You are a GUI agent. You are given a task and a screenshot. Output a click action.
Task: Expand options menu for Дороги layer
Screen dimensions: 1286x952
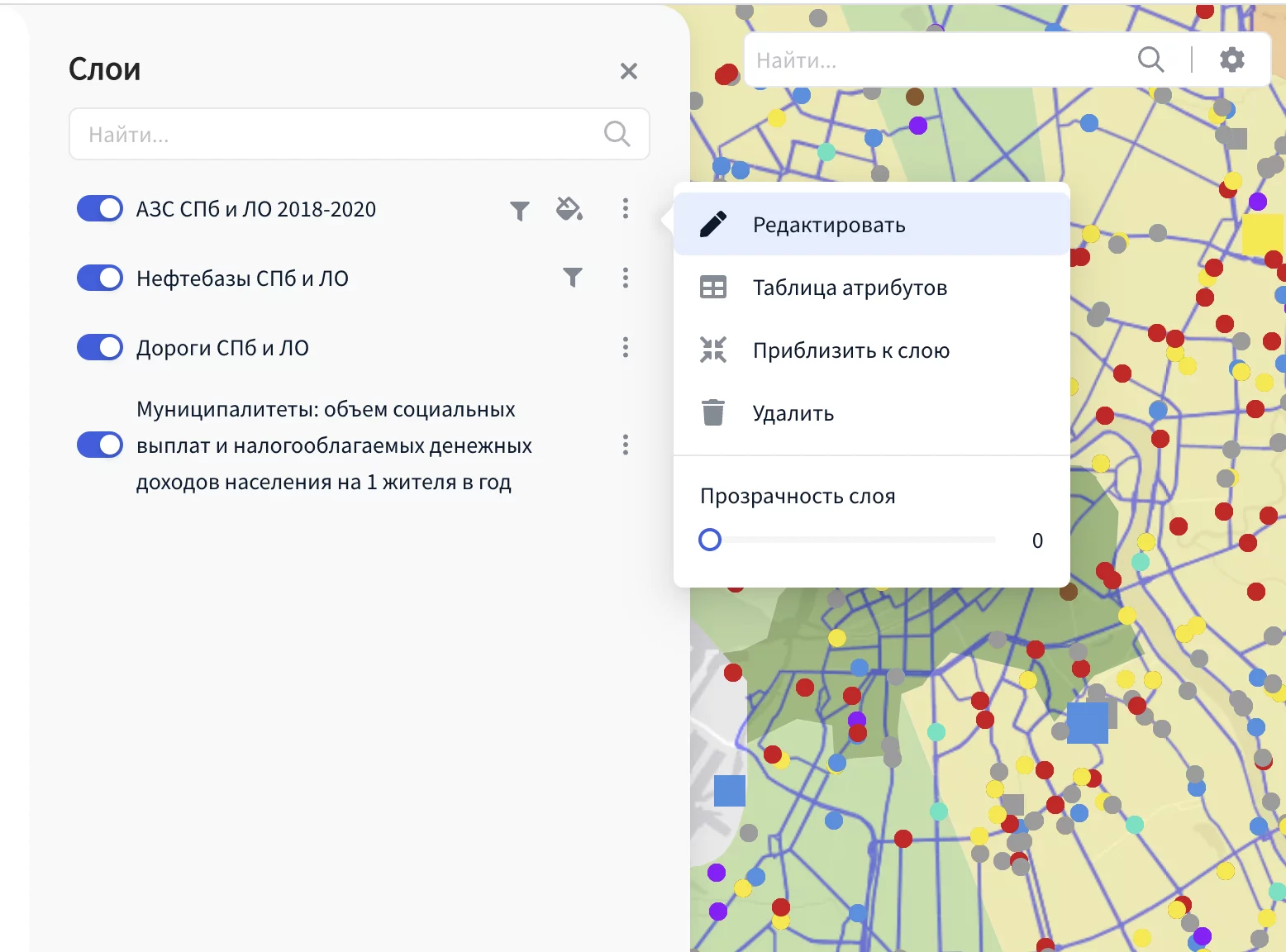(x=625, y=347)
